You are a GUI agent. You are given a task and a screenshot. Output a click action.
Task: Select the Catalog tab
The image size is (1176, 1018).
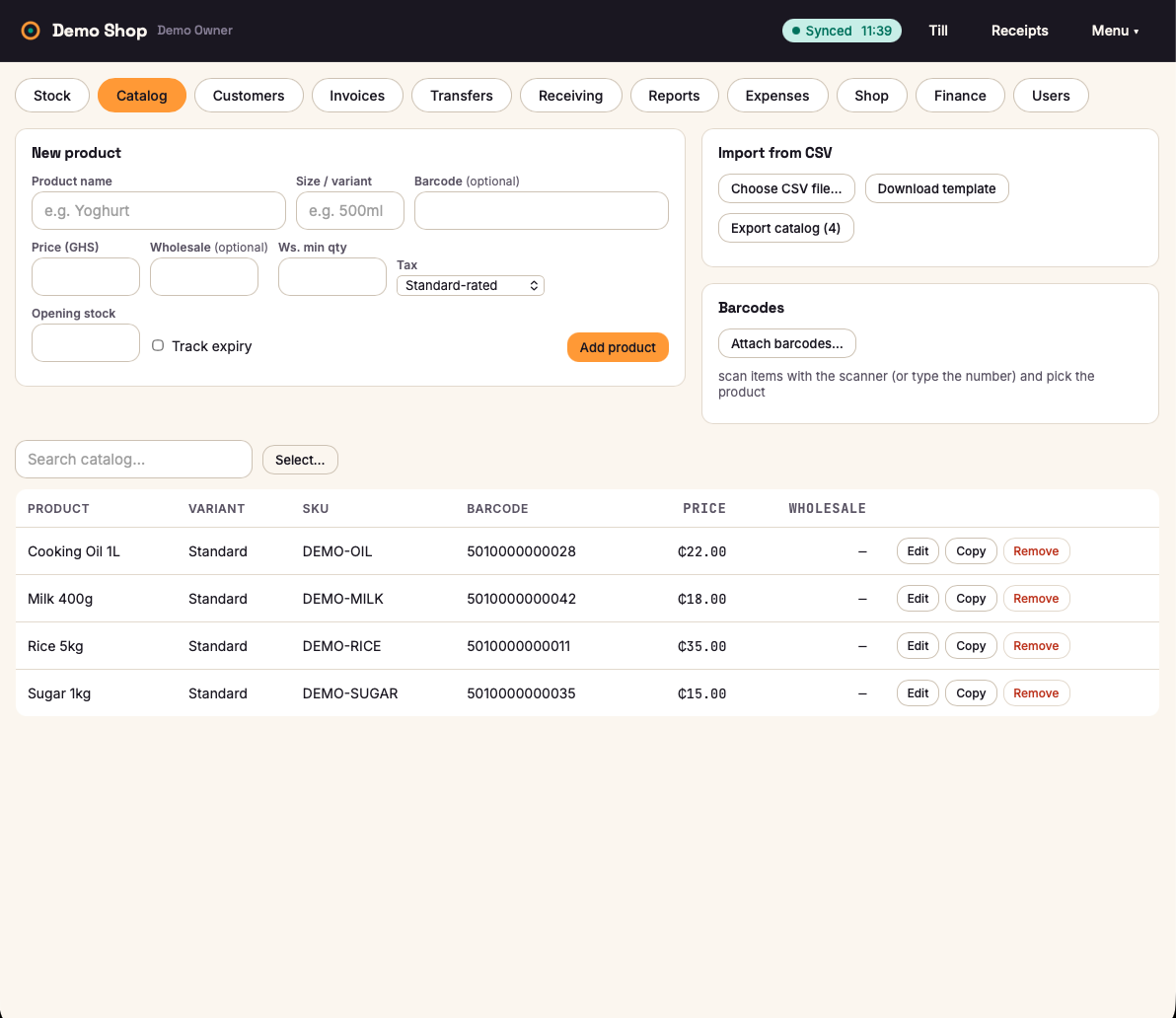142,96
